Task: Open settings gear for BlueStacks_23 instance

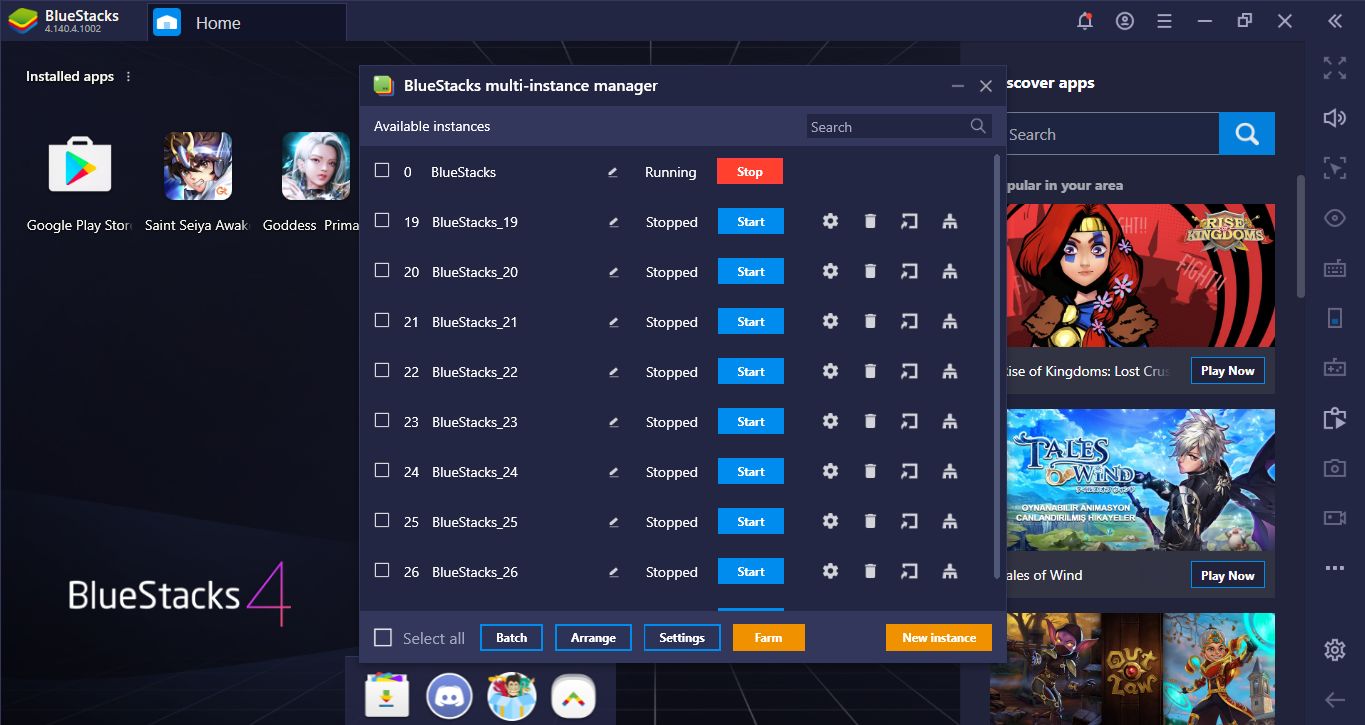Action: 830,421
